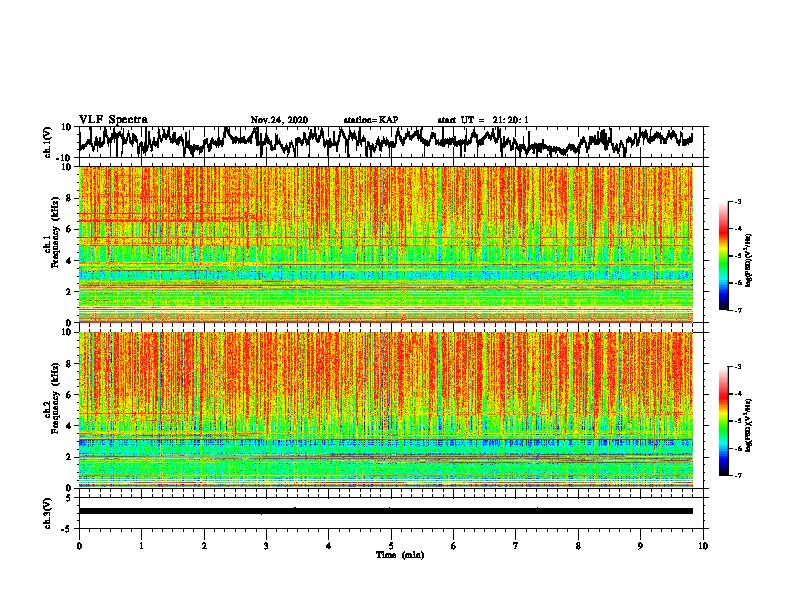The height and width of the screenshot is (612, 792).
Task: Click the ch.1 voltage waveform trace
Action: [x=386, y=141]
